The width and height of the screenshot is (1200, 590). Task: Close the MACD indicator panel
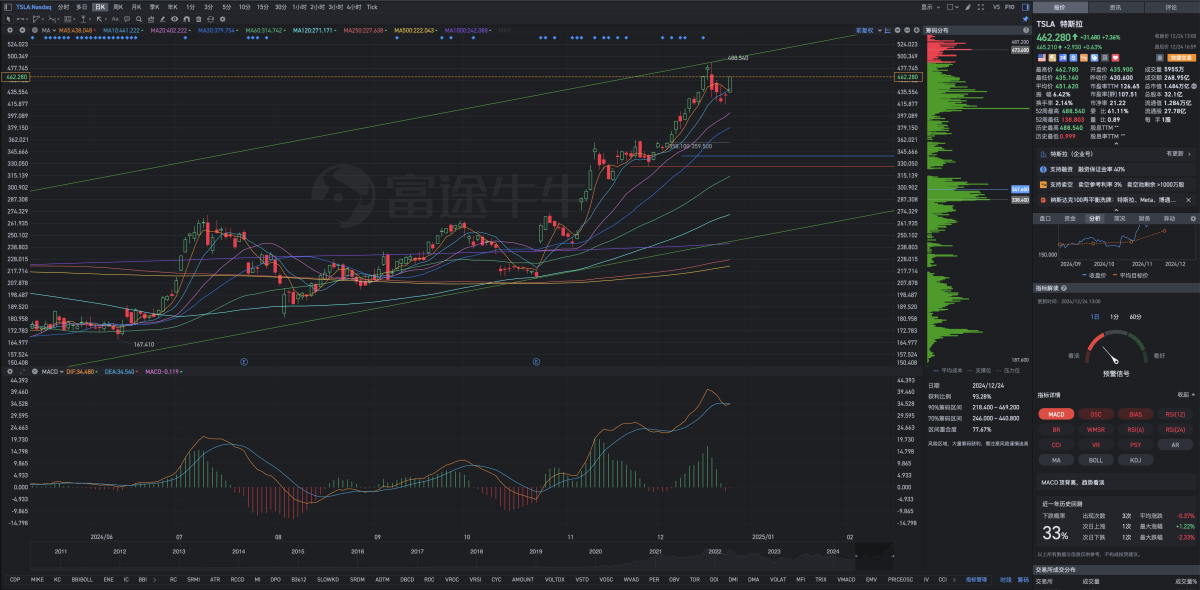click(x=35, y=371)
